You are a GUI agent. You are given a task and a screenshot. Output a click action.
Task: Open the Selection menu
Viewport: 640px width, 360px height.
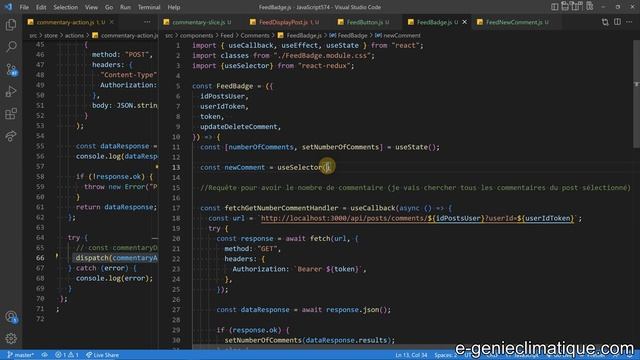click(65, 7)
